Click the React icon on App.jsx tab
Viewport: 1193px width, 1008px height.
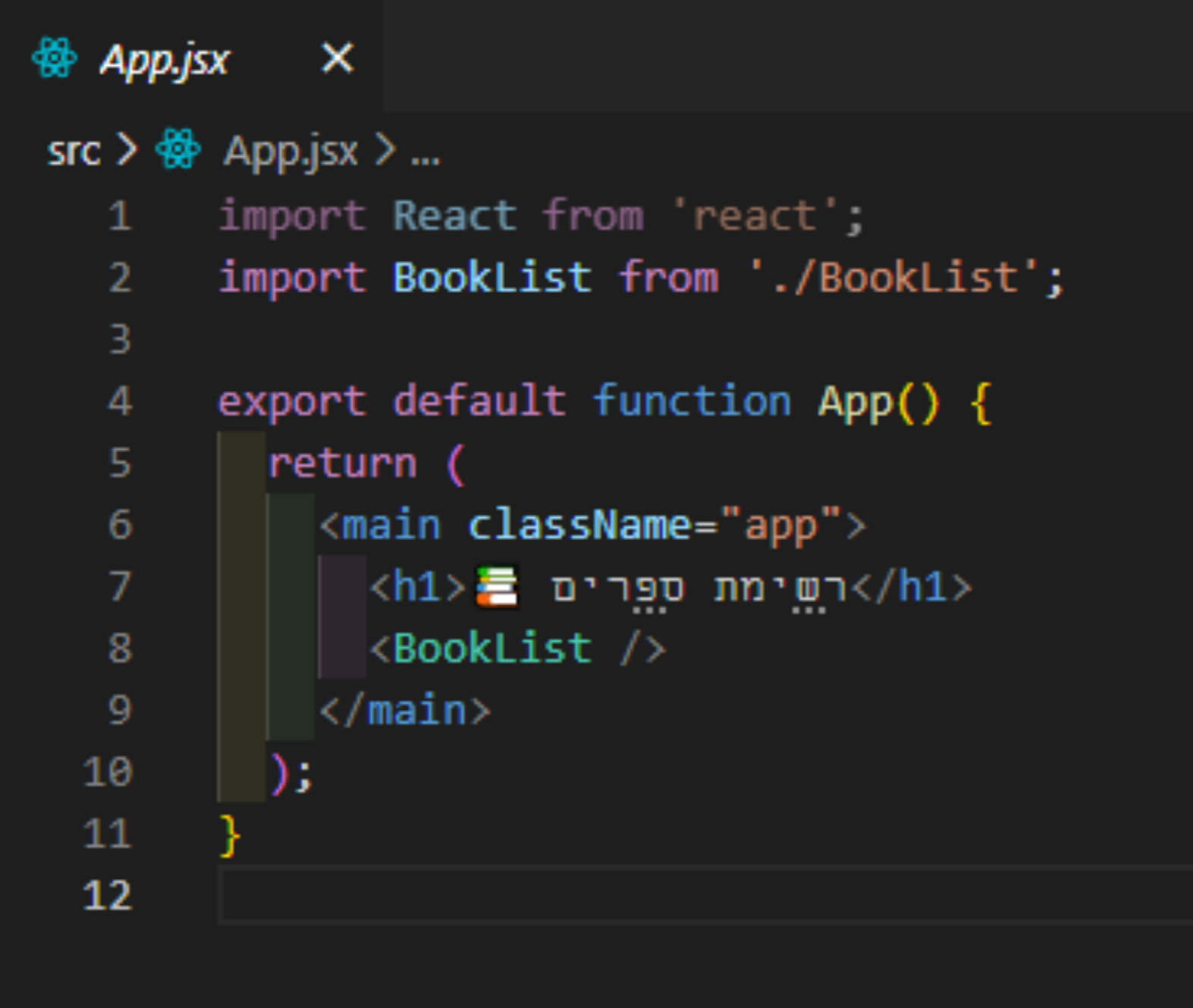tap(55, 58)
